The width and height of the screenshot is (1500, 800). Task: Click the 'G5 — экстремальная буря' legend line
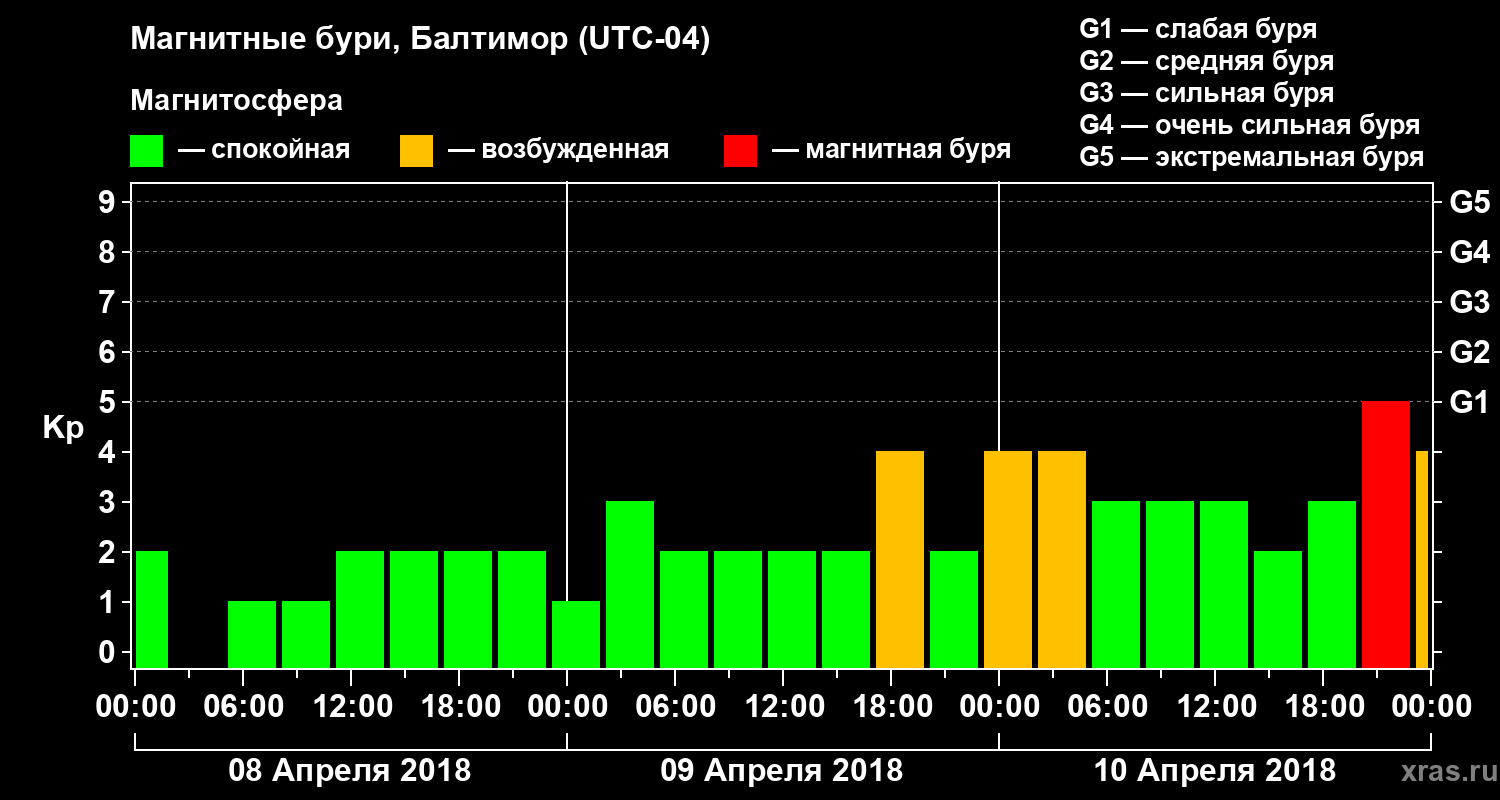coord(1252,157)
